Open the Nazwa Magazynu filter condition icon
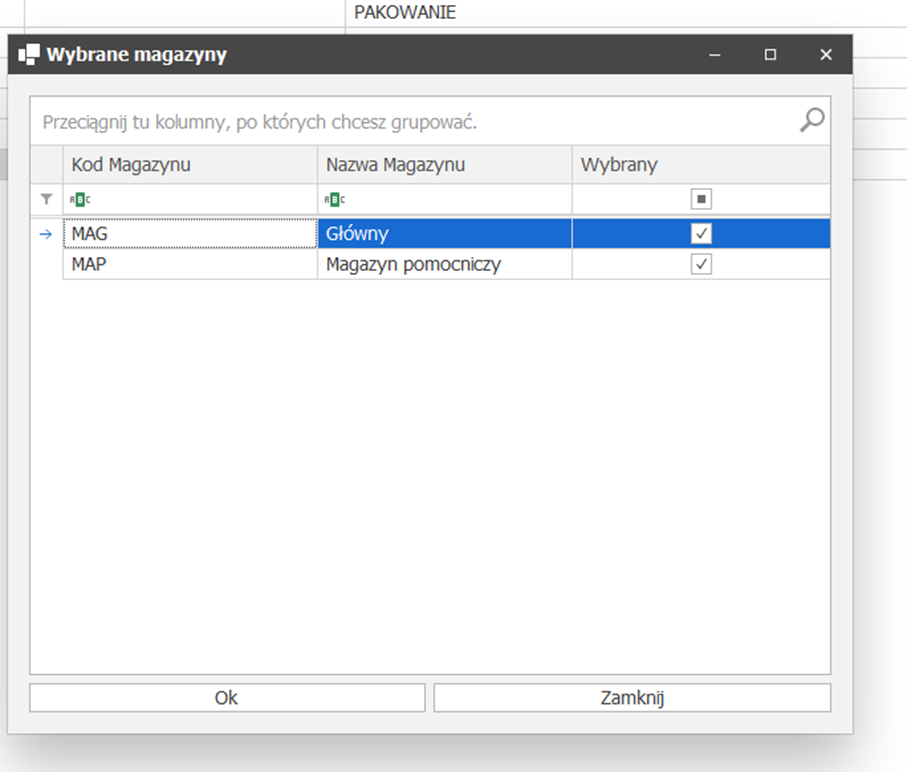This screenshot has width=907, height=772. point(334,200)
